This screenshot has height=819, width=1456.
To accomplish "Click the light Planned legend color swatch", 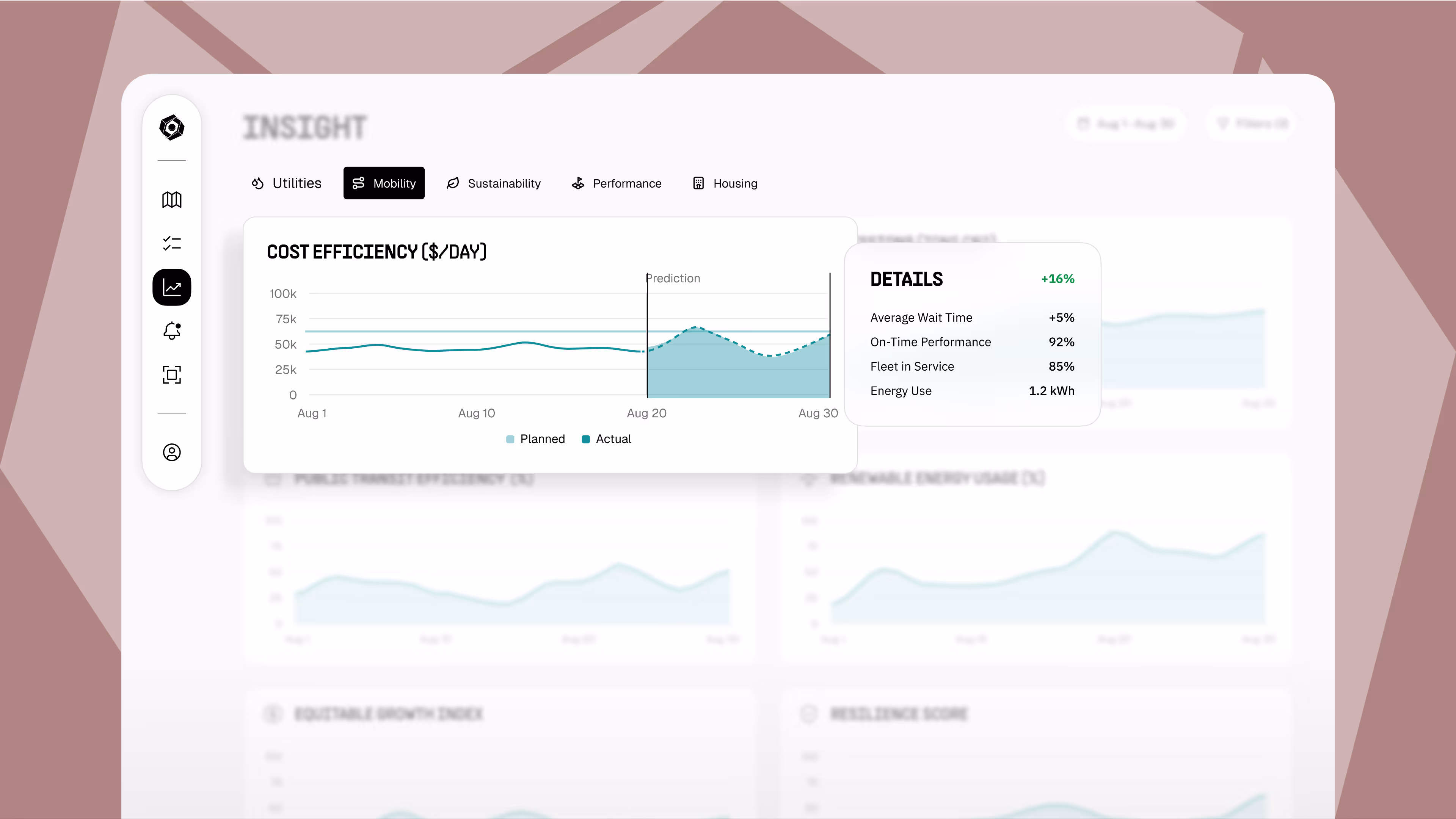I will 510,439.
